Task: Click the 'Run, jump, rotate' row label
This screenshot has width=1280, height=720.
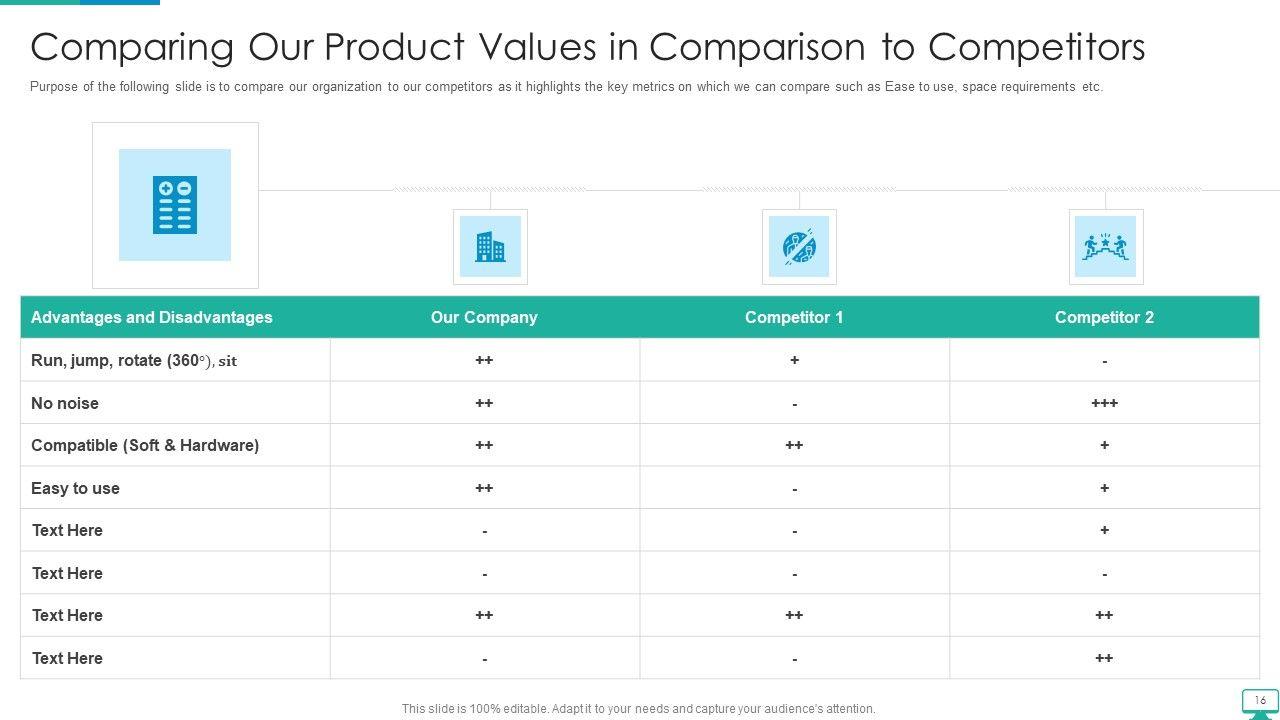Action: 134,361
